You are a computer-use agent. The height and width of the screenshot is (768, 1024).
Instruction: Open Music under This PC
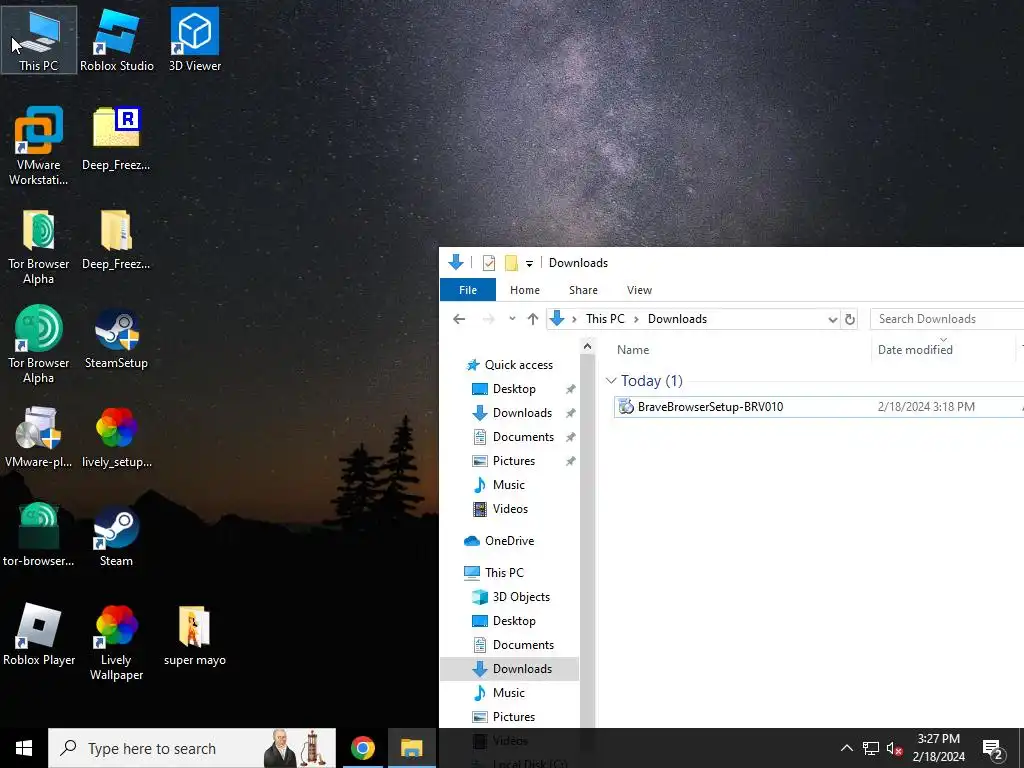pyautogui.click(x=509, y=693)
